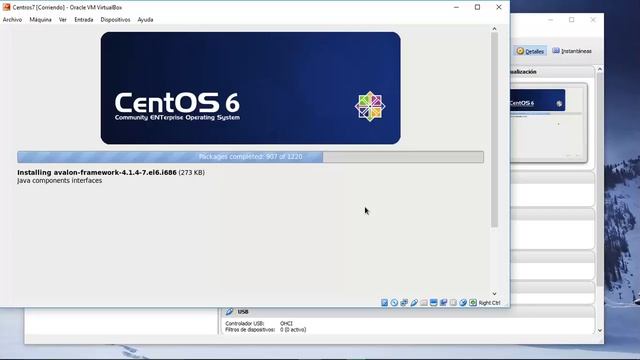
Task: Maximize the background VirtualBox Manager window
Action: tap(571, 20)
